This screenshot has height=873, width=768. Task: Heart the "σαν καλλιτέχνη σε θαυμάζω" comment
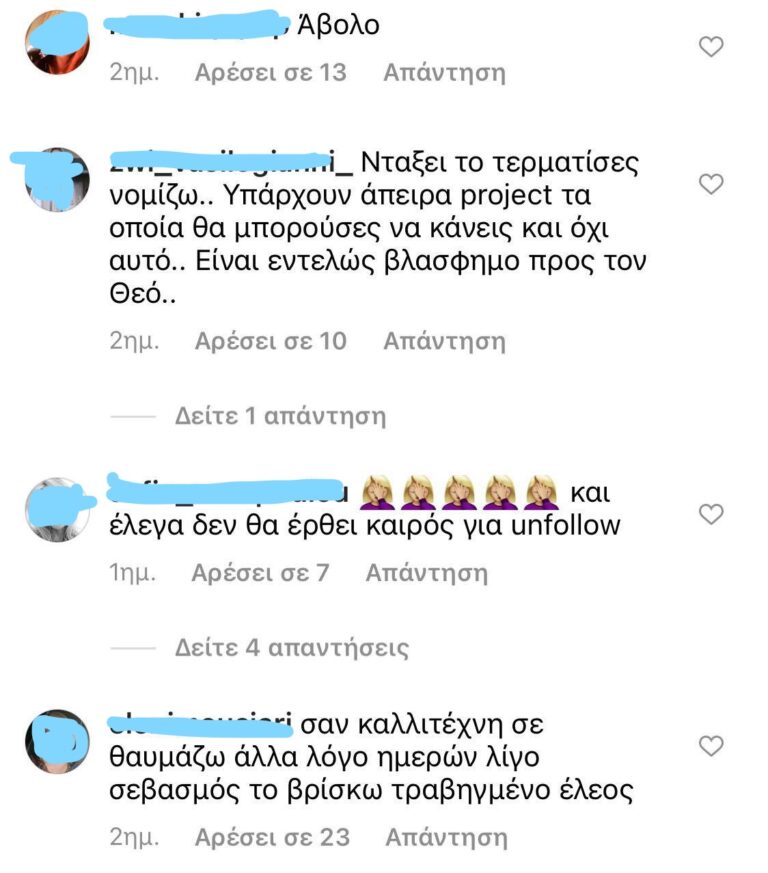pyautogui.click(x=711, y=746)
